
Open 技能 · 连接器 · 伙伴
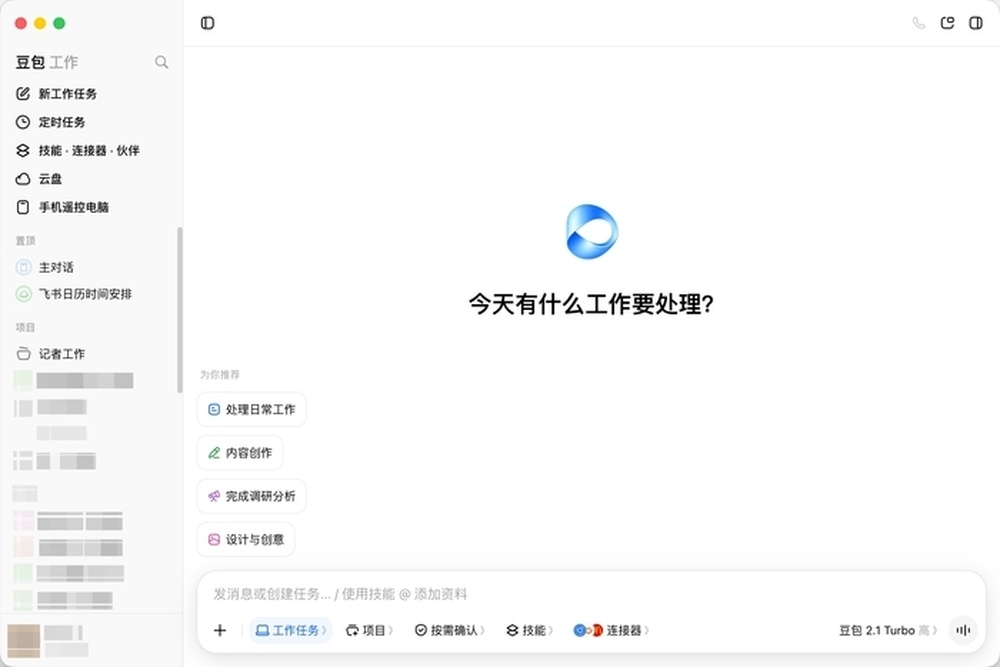(x=89, y=150)
